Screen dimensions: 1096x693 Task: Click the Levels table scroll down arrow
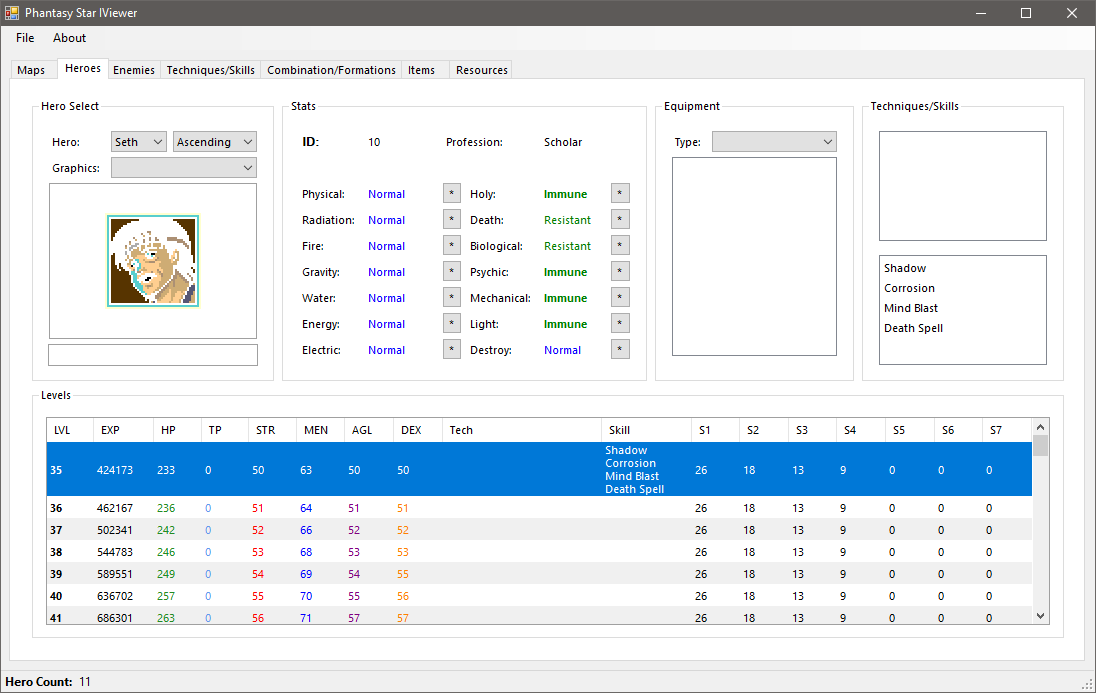(1040, 615)
